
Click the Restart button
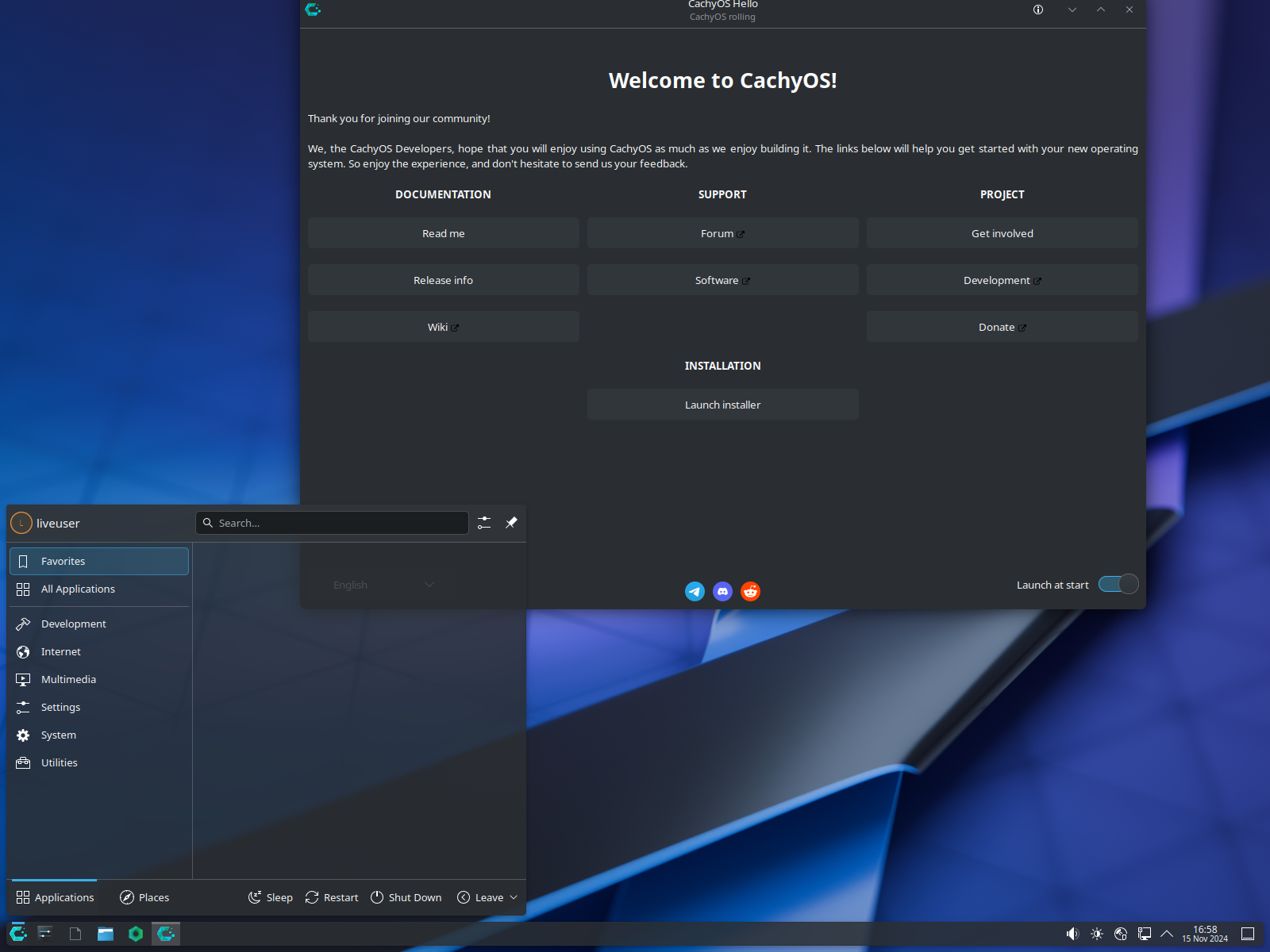(332, 897)
